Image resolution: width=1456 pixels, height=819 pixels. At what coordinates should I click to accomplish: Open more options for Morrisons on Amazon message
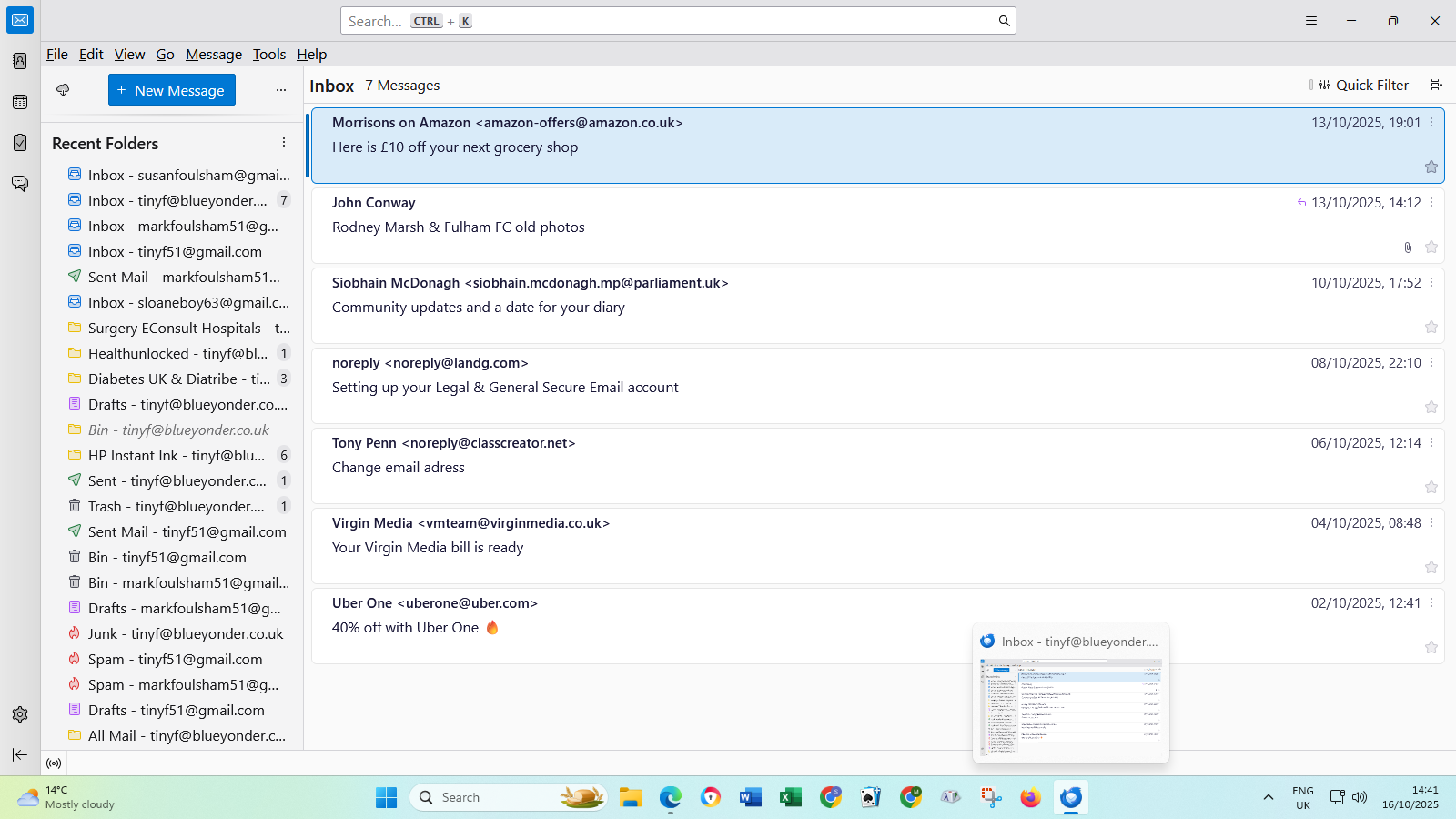tap(1431, 123)
